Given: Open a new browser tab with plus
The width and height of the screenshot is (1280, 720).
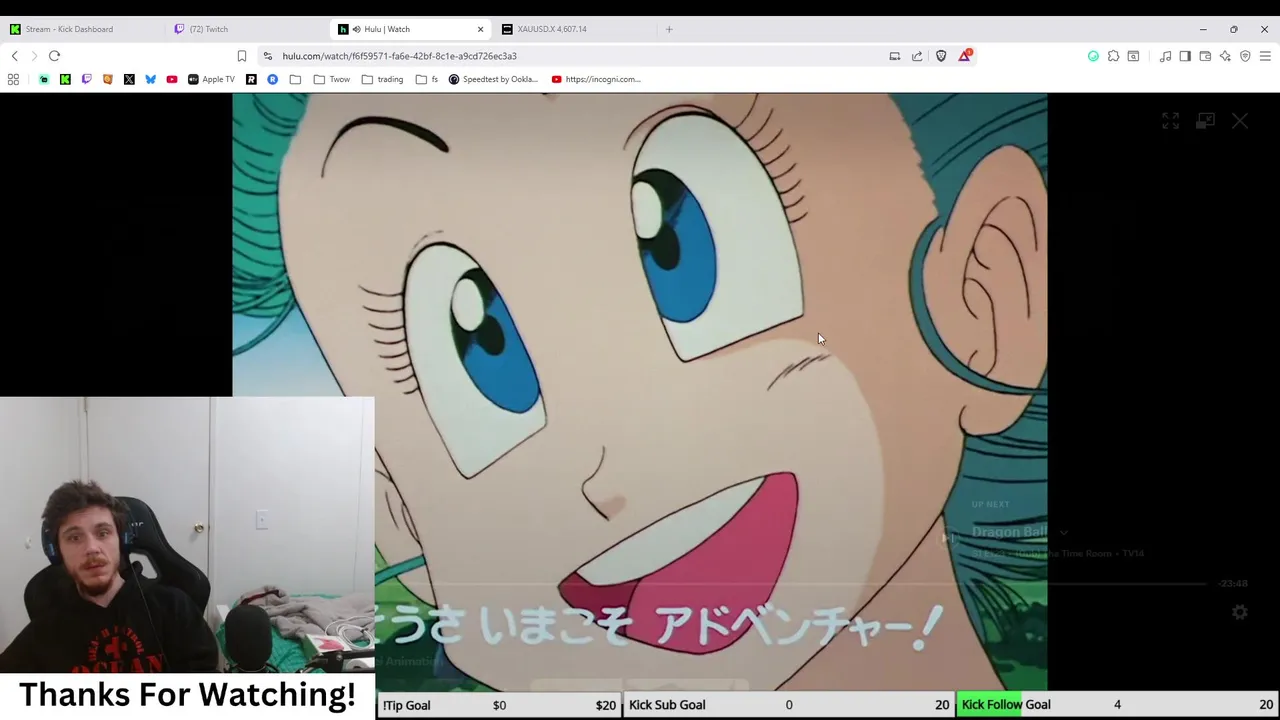Looking at the screenshot, I should [669, 29].
